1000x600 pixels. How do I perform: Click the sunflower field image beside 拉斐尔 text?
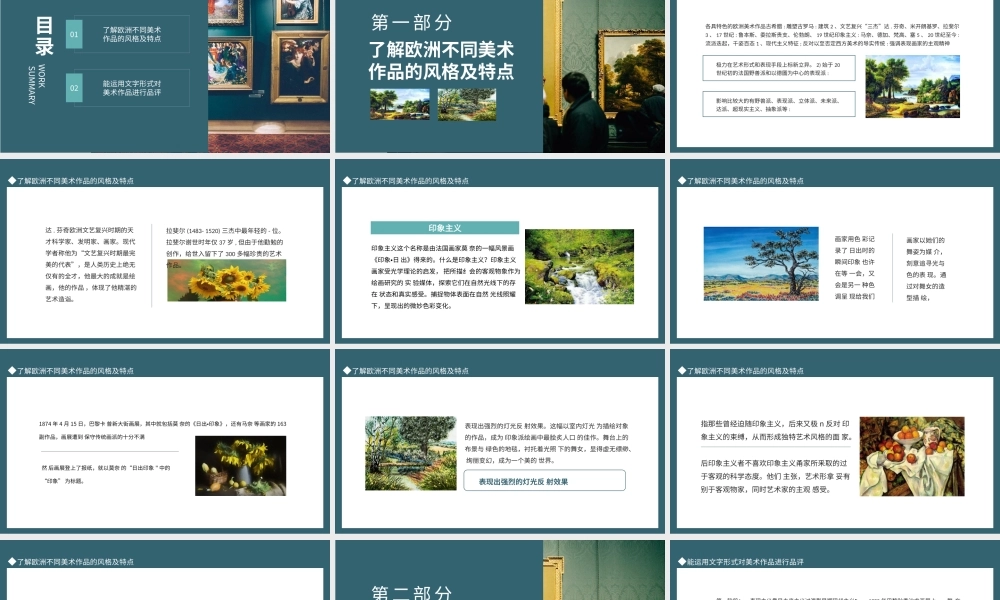point(226,281)
